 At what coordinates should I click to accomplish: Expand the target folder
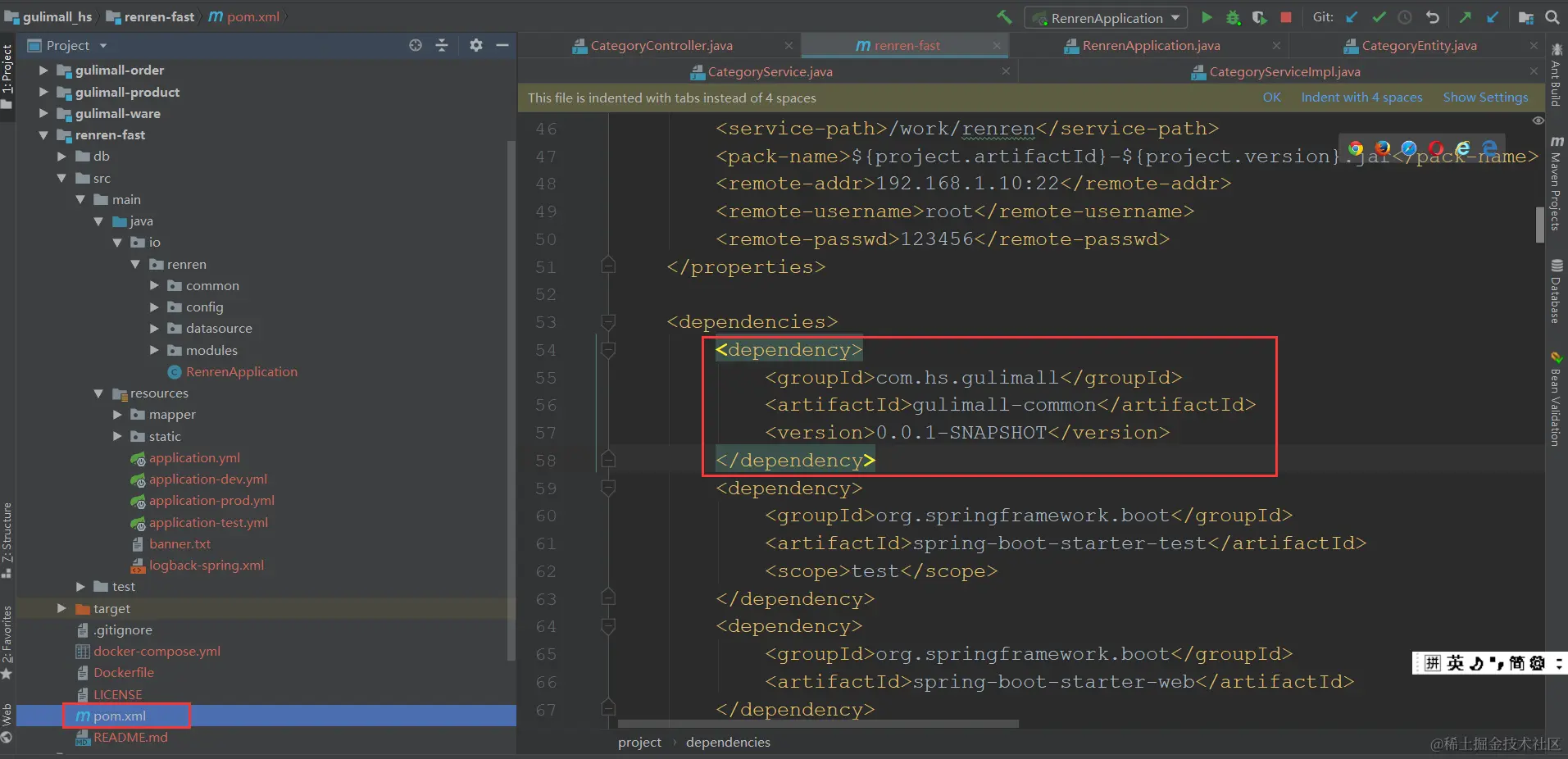(61, 608)
